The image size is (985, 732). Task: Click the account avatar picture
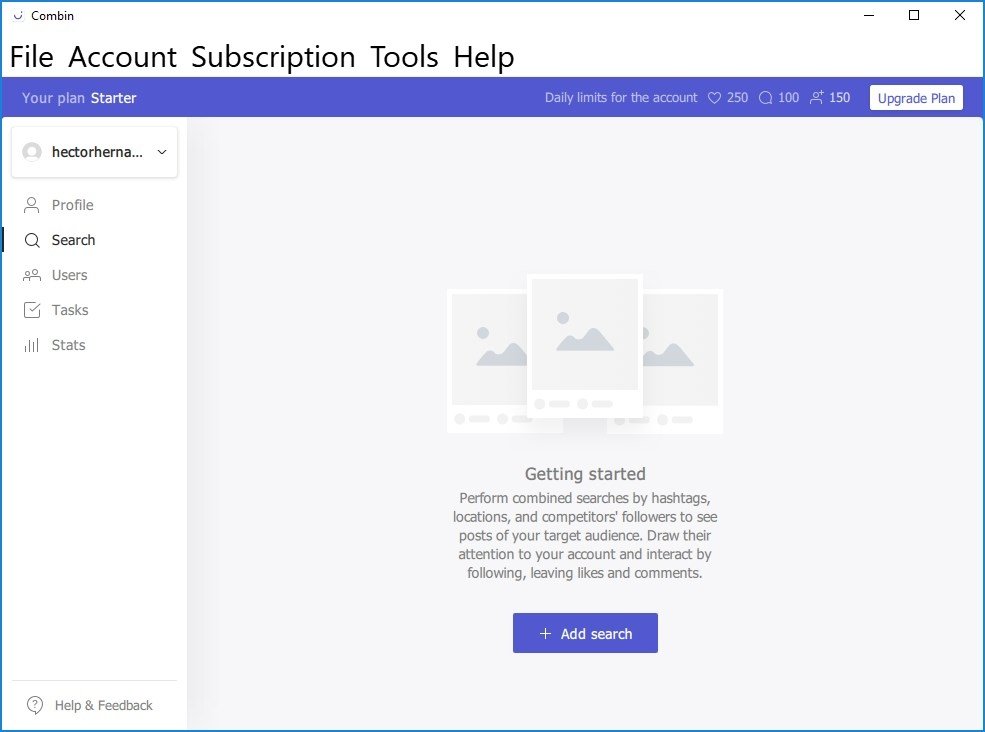point(32,152)
